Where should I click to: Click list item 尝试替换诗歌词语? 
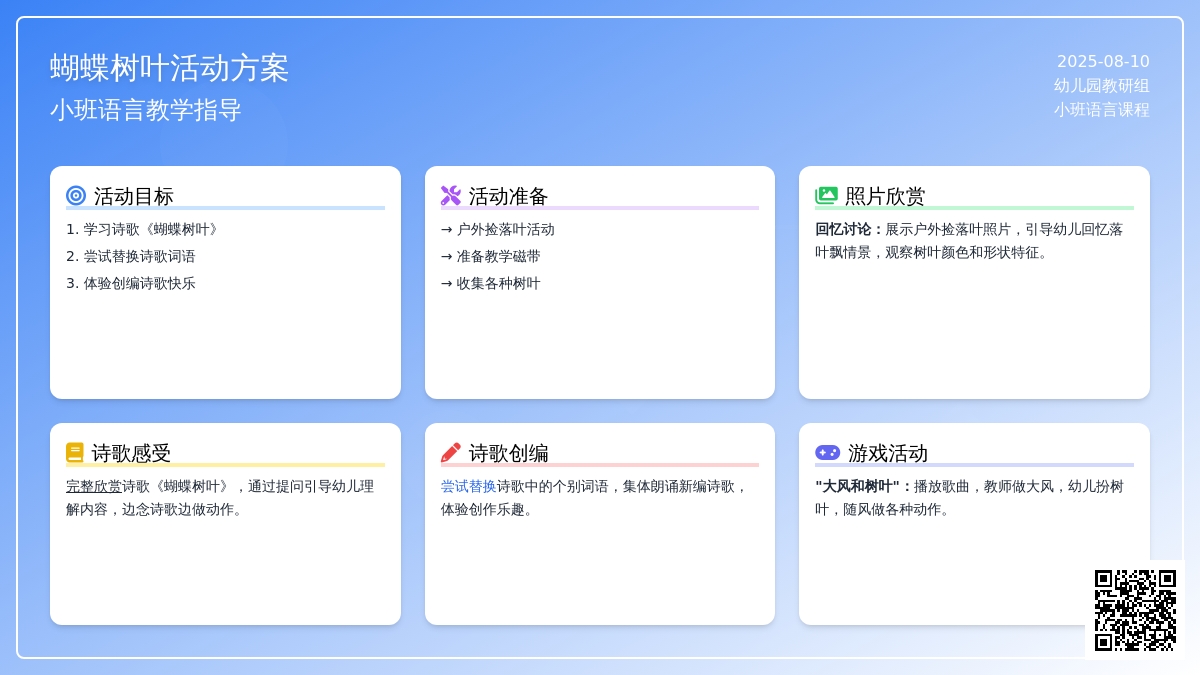tap(131, 256)
